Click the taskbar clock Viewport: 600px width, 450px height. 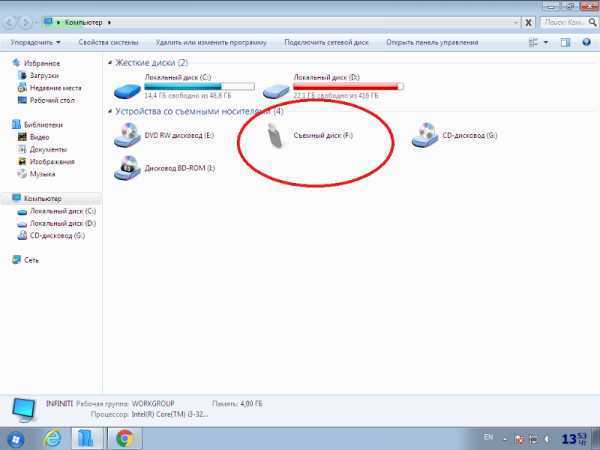(x=574, y=439)
